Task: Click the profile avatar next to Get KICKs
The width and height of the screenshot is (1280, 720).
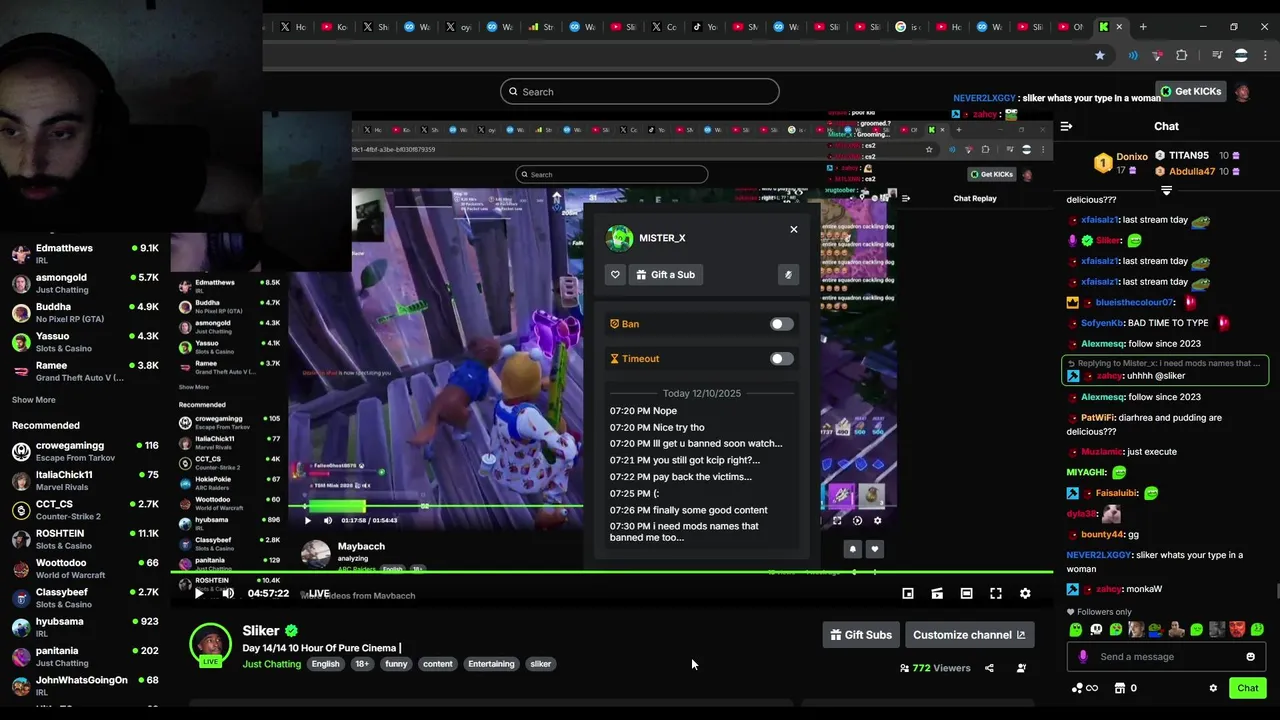Action: (x=1242, y=92)
